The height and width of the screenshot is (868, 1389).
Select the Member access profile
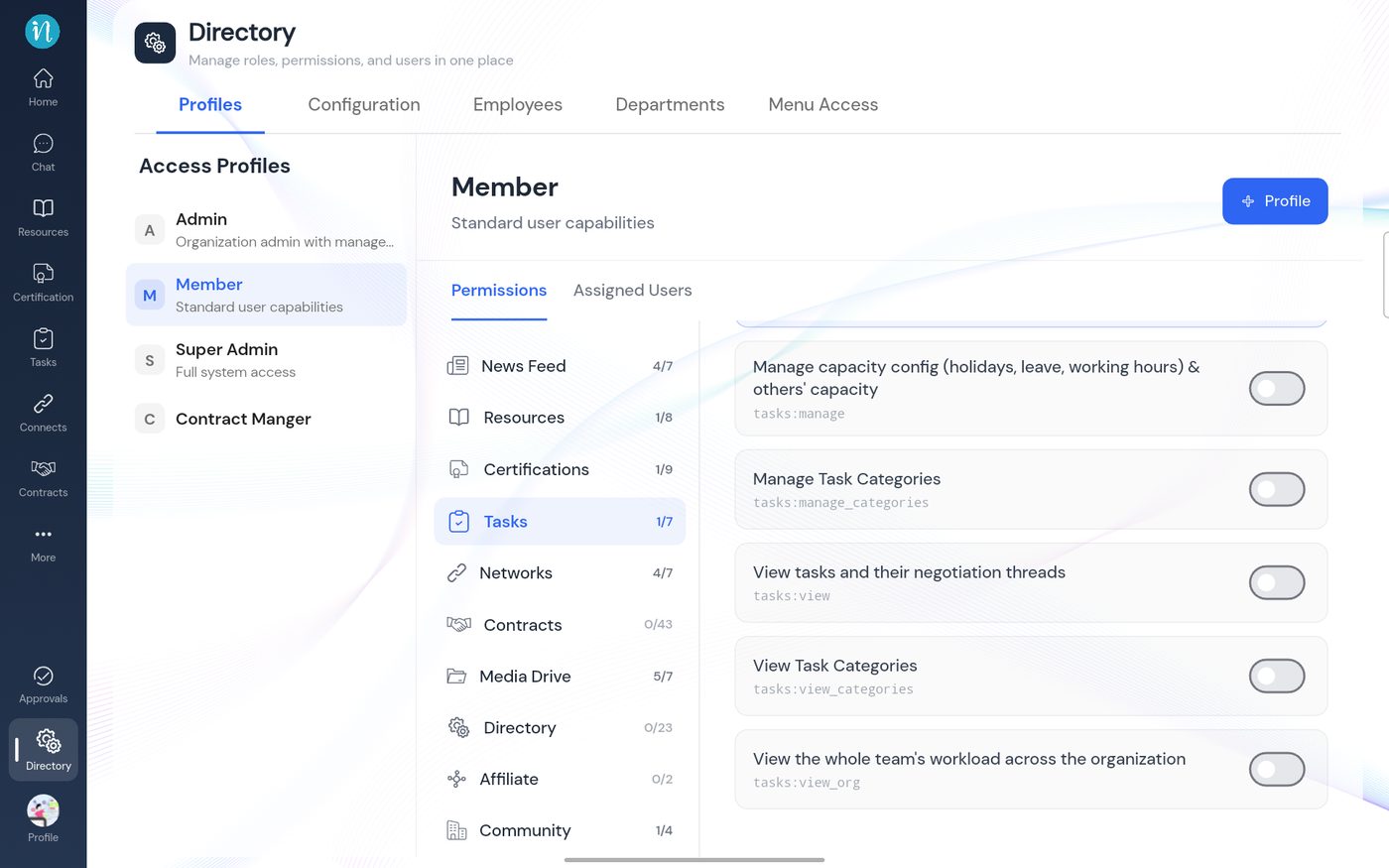click(x=266, y=295)
